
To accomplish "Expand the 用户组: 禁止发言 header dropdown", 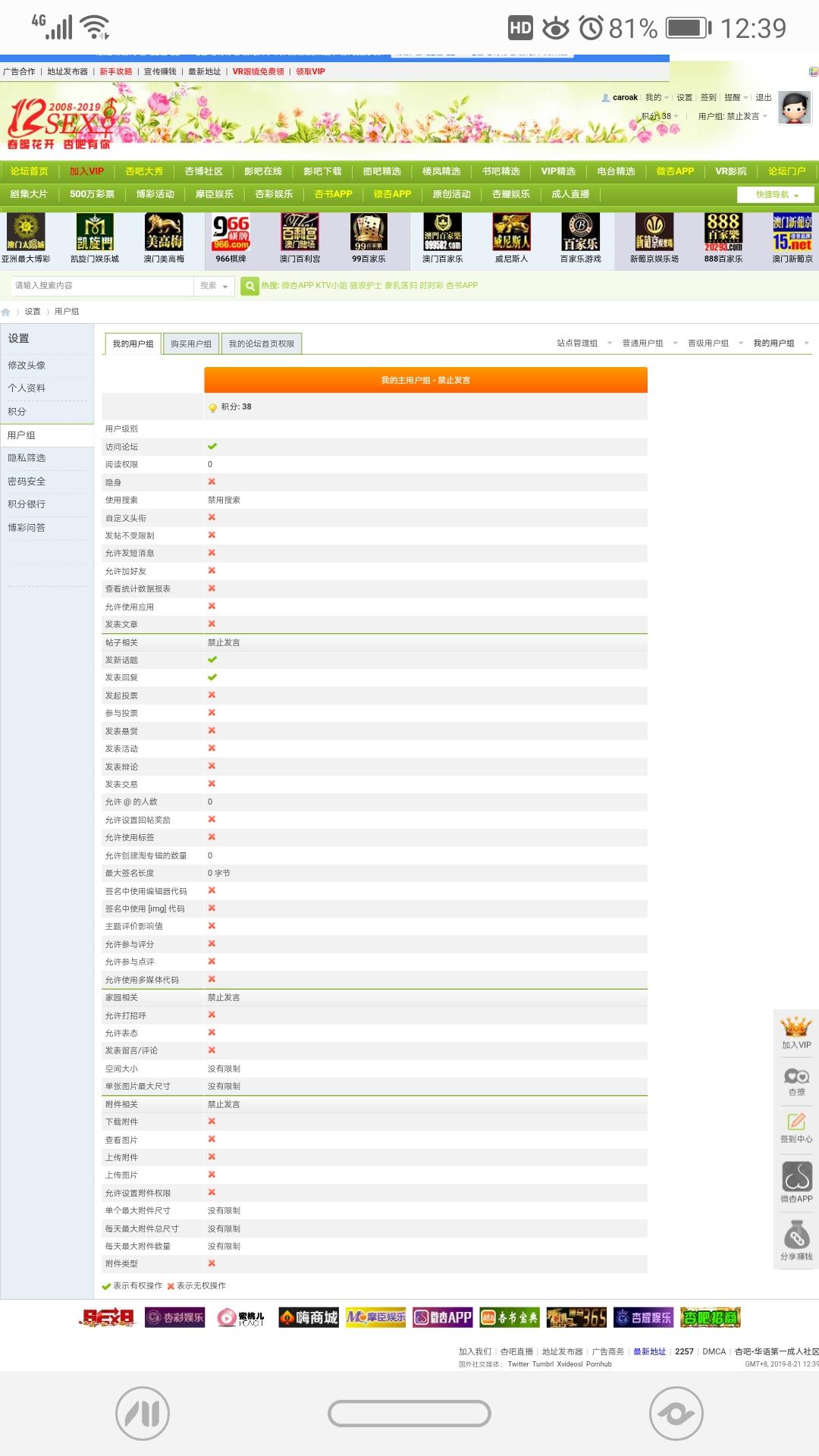I will click(x=733, y=117).
